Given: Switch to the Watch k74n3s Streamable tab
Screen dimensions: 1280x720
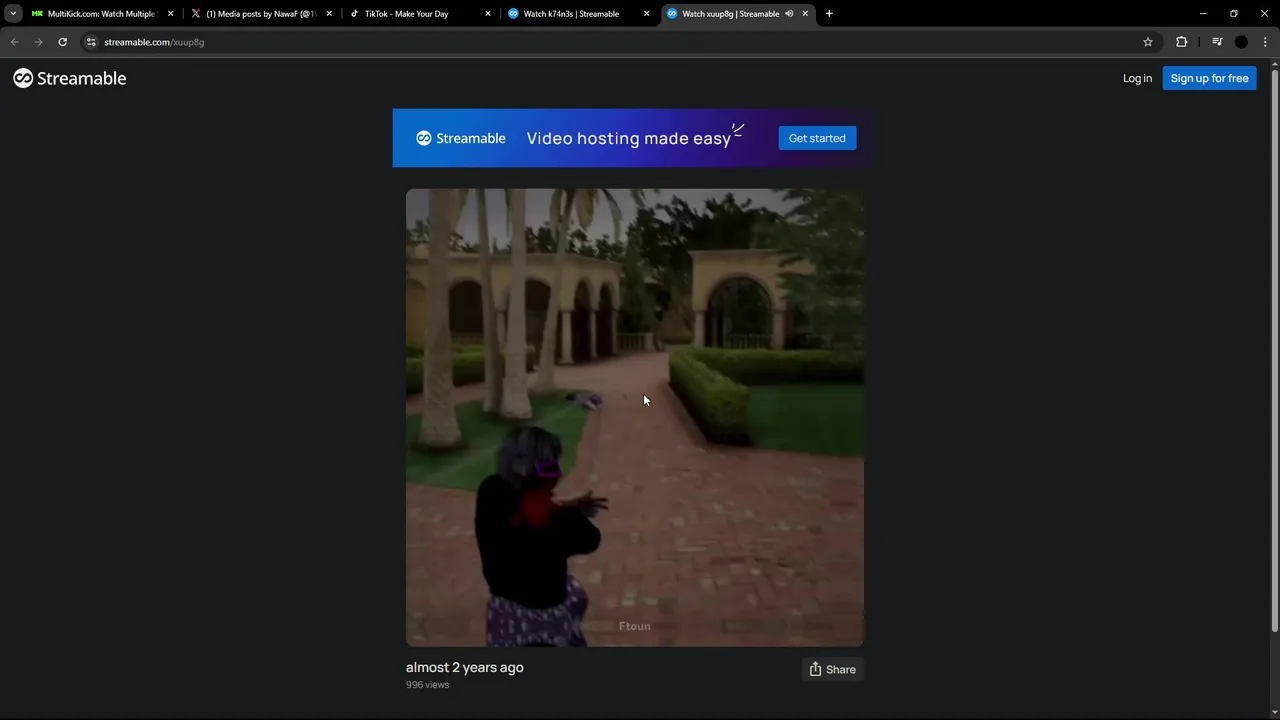Looking at the screenshot, I should [579, 14].
